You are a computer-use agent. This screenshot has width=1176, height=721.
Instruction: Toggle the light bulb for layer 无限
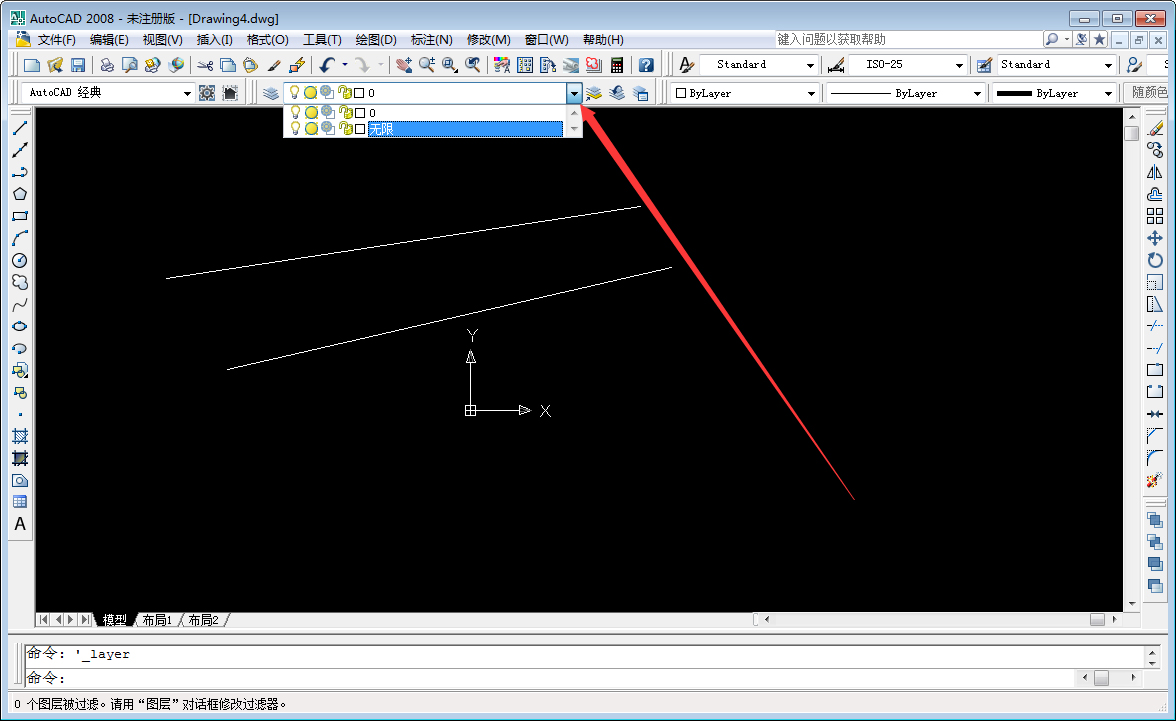pos(295,128)
